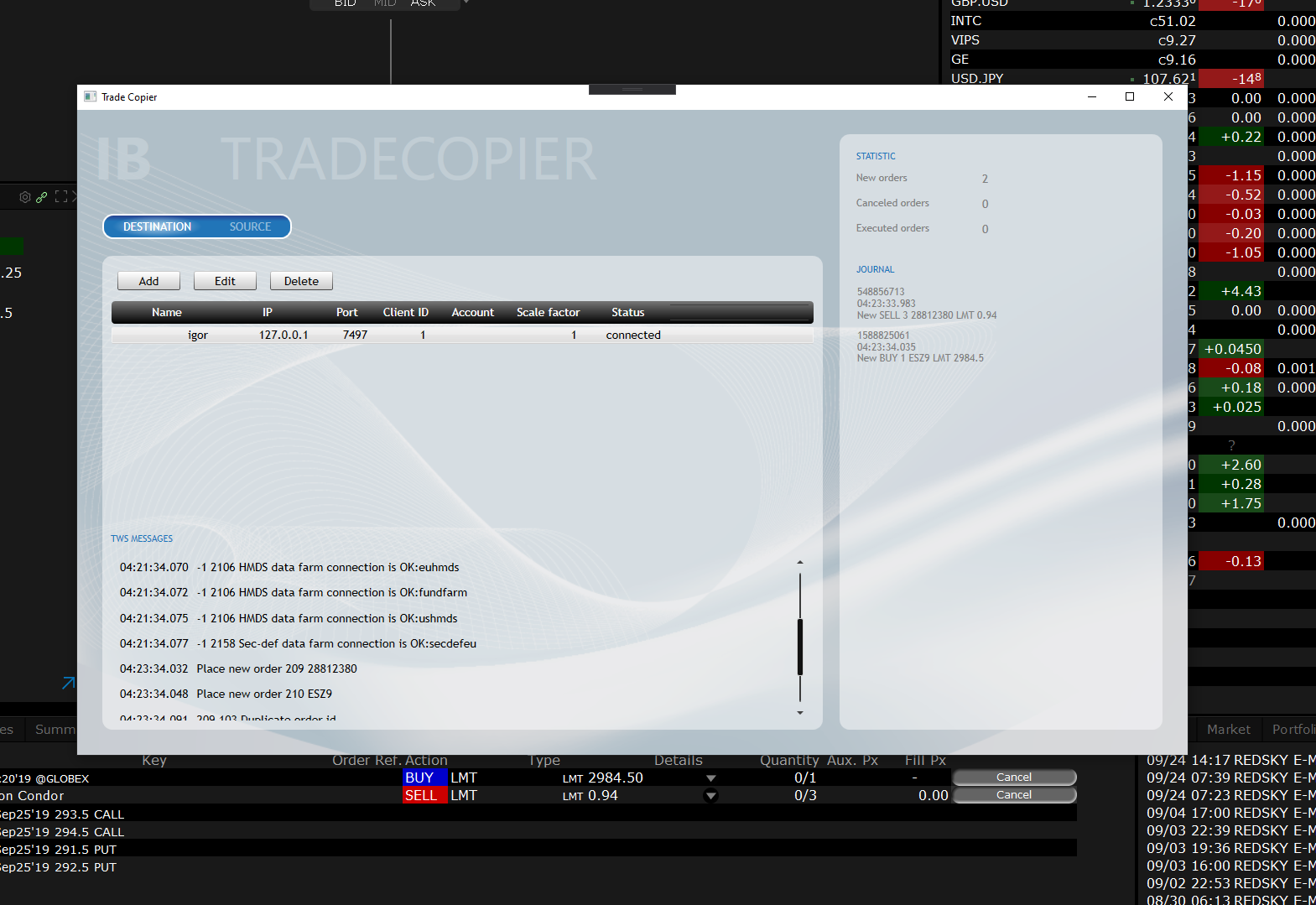Open the settings gear icon in left panel
The width and height of the screenshot is (1316, 905).
click(x=25, y=197)
